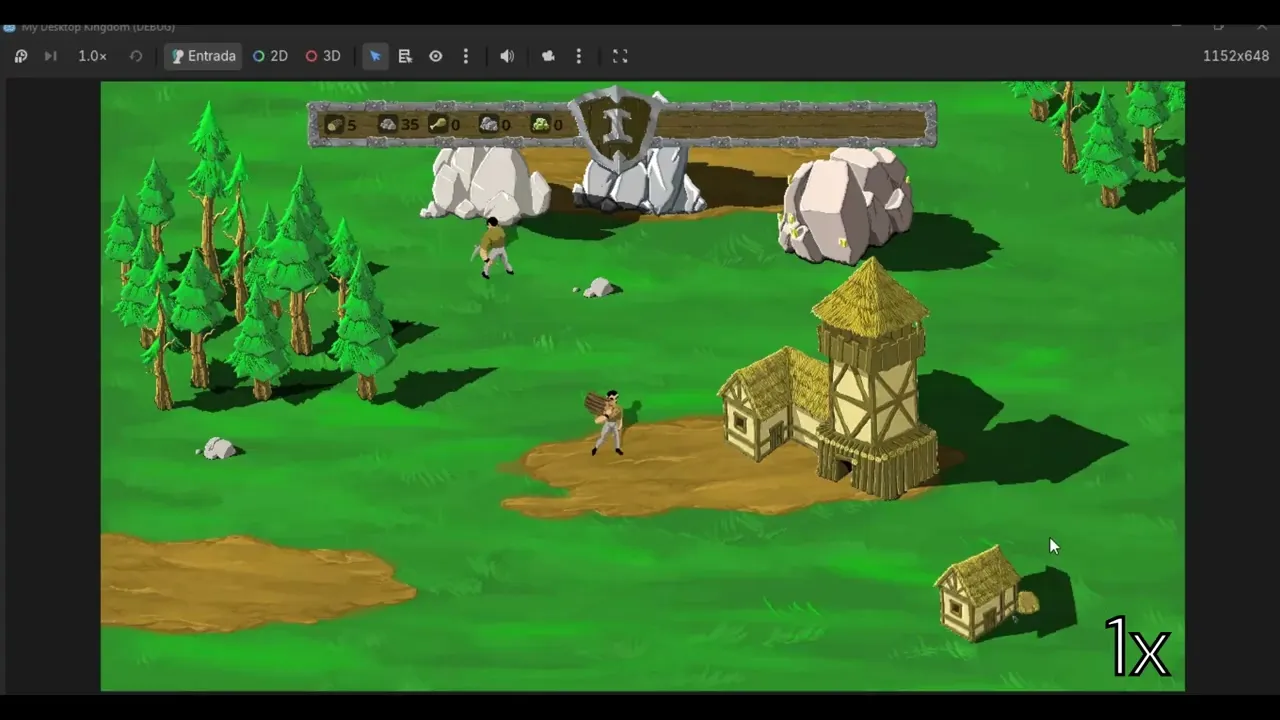Select the 3D node selection mode
Image resolution: width=1280 pixels, height=720 pixels.
323,56
